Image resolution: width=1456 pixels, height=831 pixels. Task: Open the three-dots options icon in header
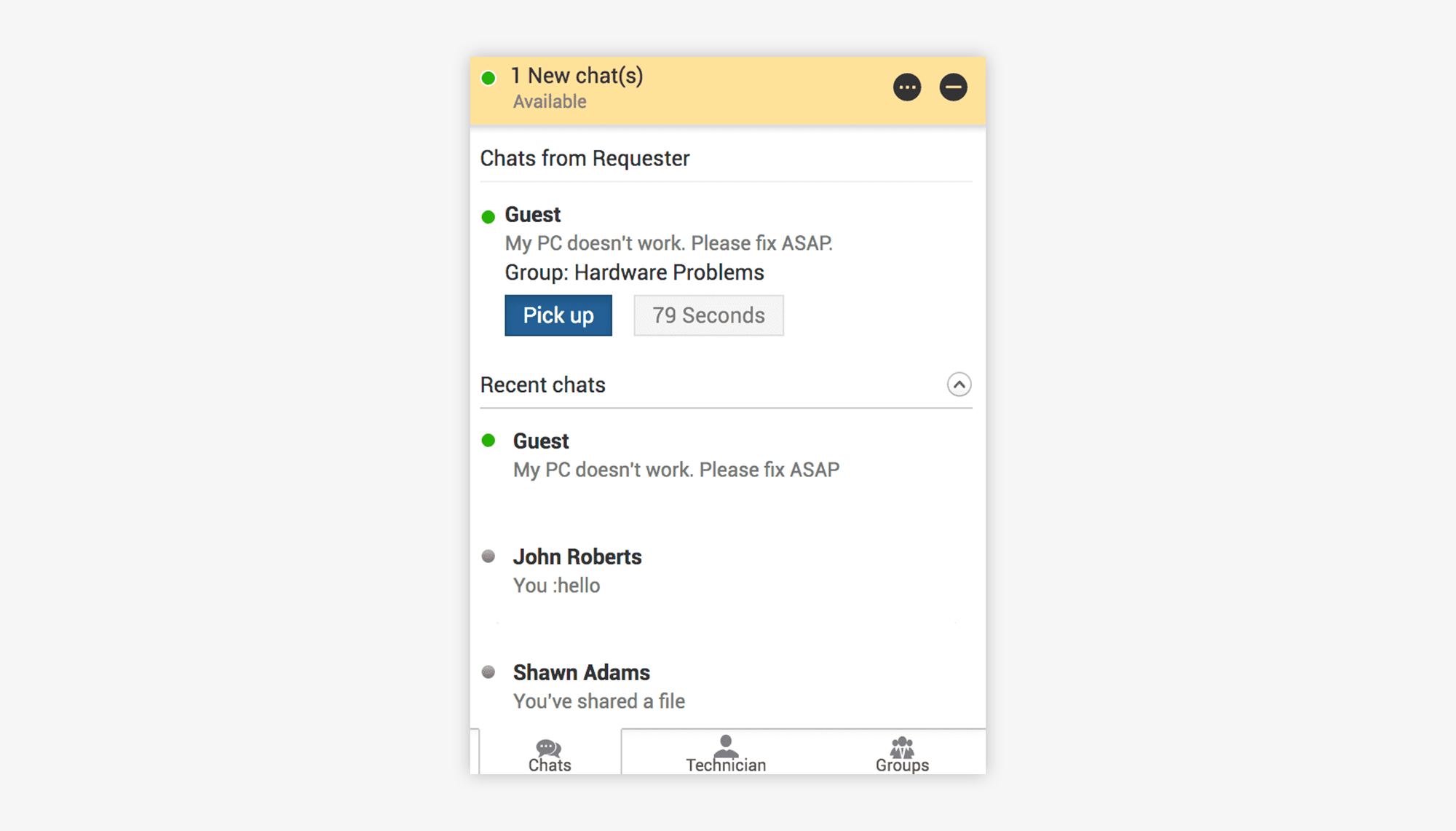[907, 87]
